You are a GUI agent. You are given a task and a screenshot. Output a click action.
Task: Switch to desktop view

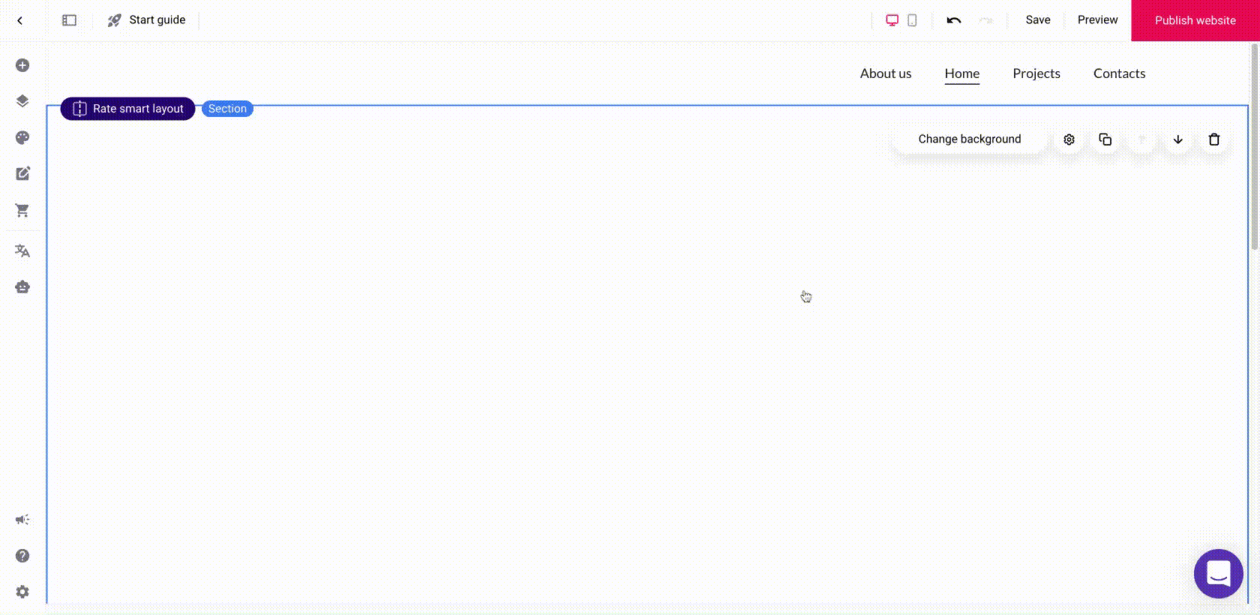coord(892,20)
